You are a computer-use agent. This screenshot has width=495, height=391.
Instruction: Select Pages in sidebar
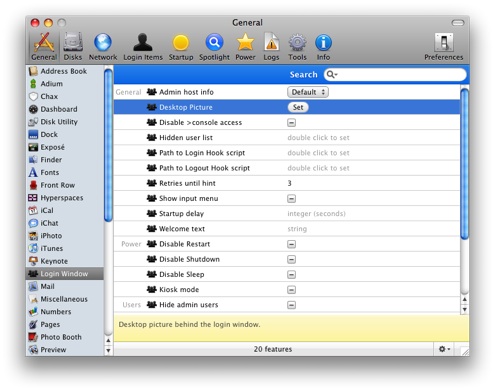click(x=64, y=324)
